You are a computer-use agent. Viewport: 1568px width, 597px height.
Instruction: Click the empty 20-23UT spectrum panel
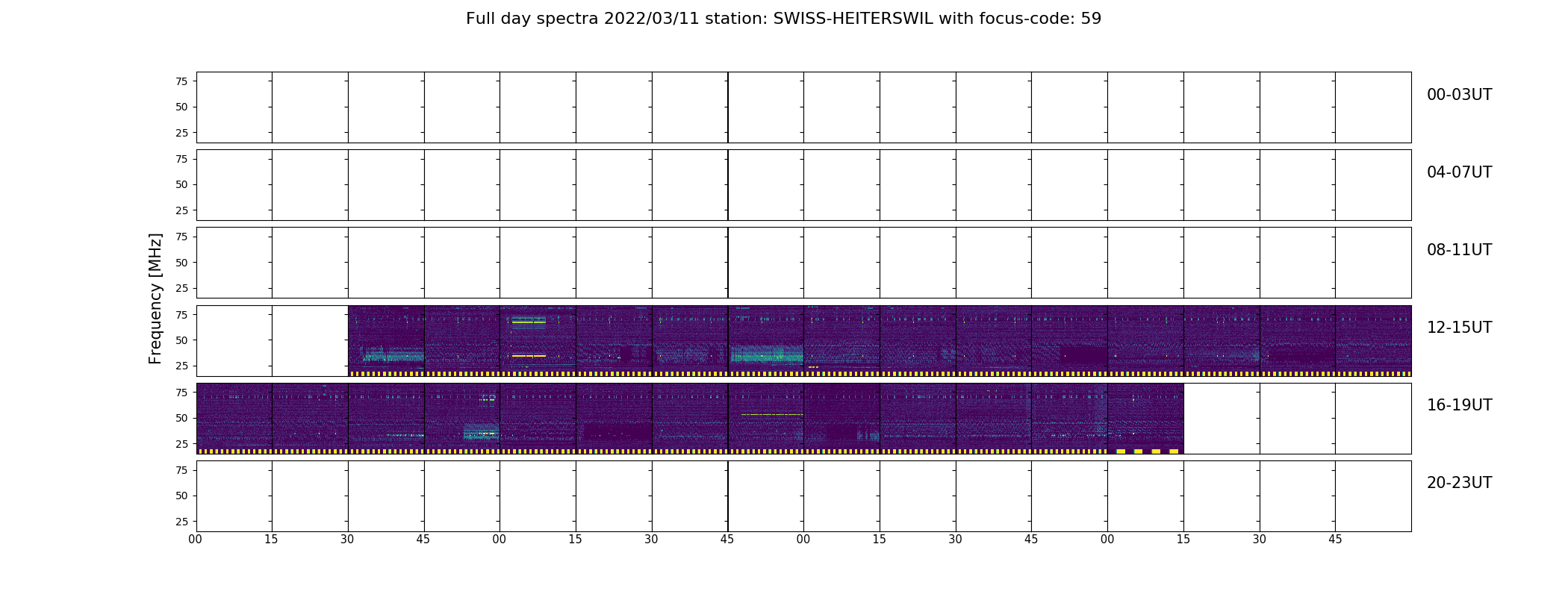(803, 496)
